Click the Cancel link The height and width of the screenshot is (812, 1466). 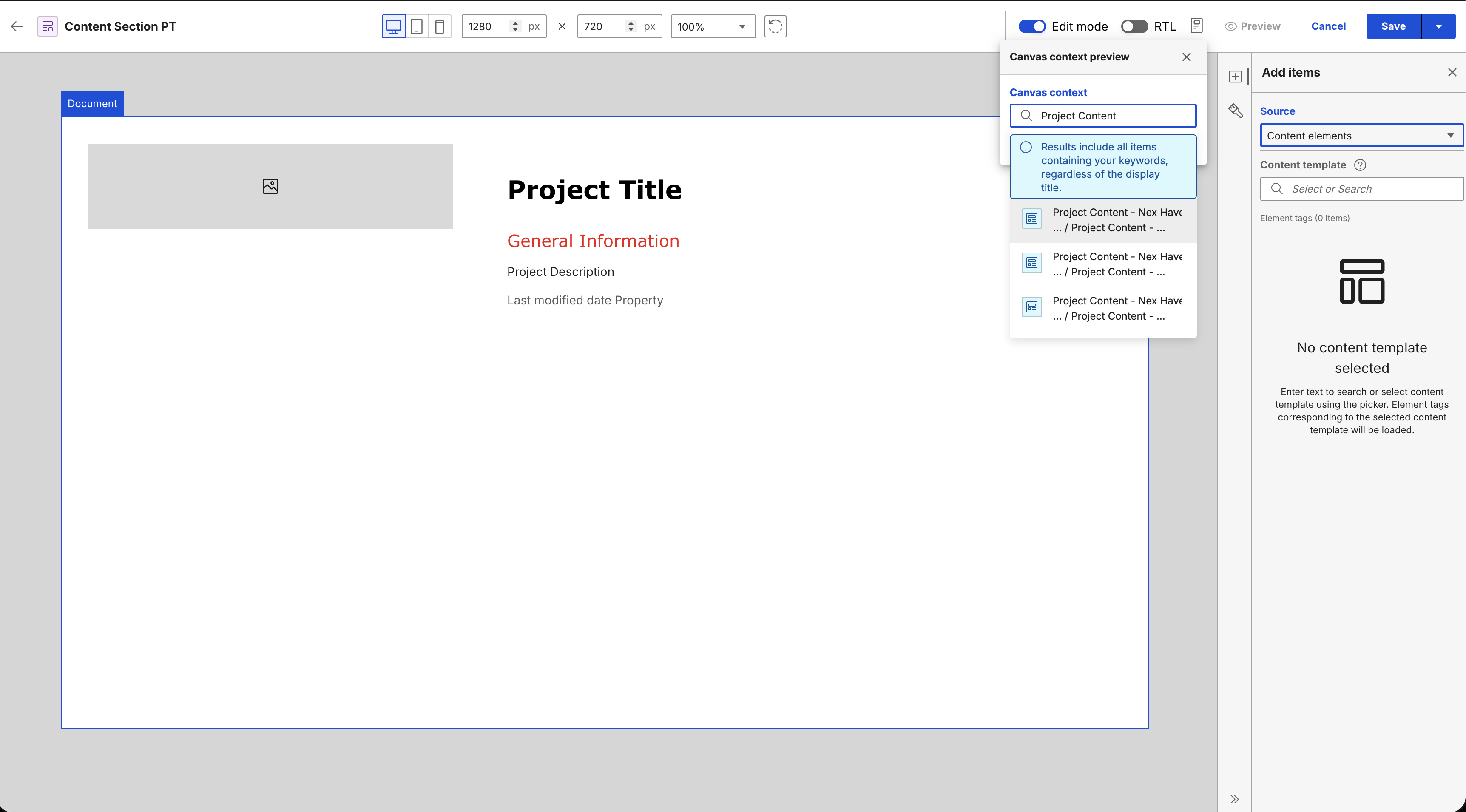pyautogui.click(x=1328, y=26)
